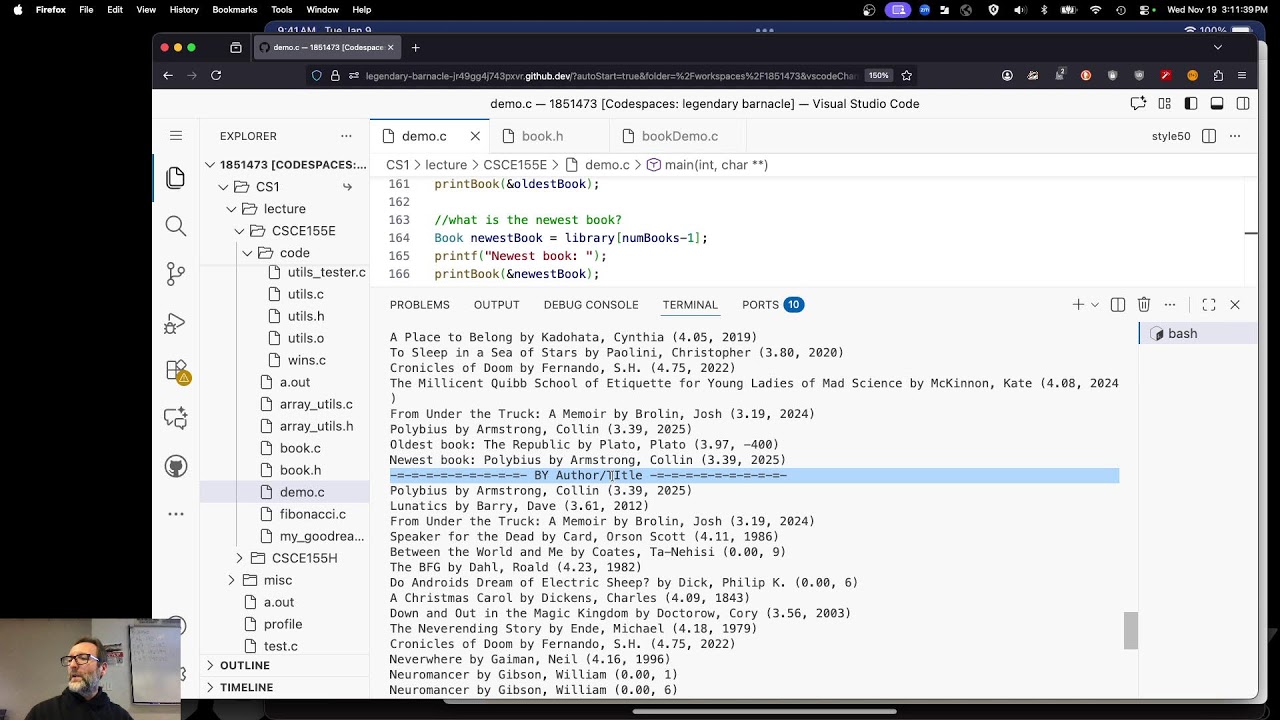The width and height of the screenshot is (1280, 720).
Task: Go back in Firefox
Action: tap(168, 75)
